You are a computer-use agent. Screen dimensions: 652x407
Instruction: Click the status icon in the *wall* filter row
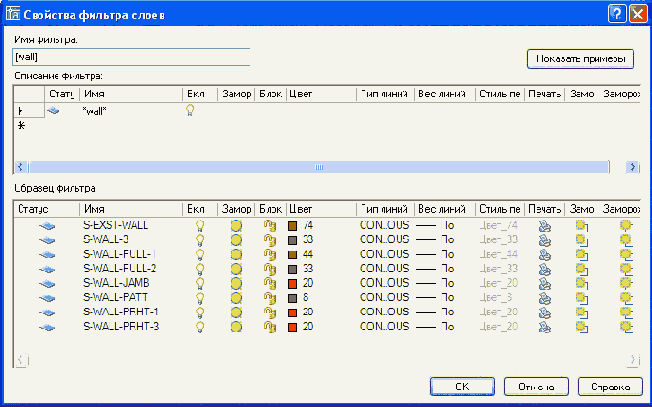[53, 111]
